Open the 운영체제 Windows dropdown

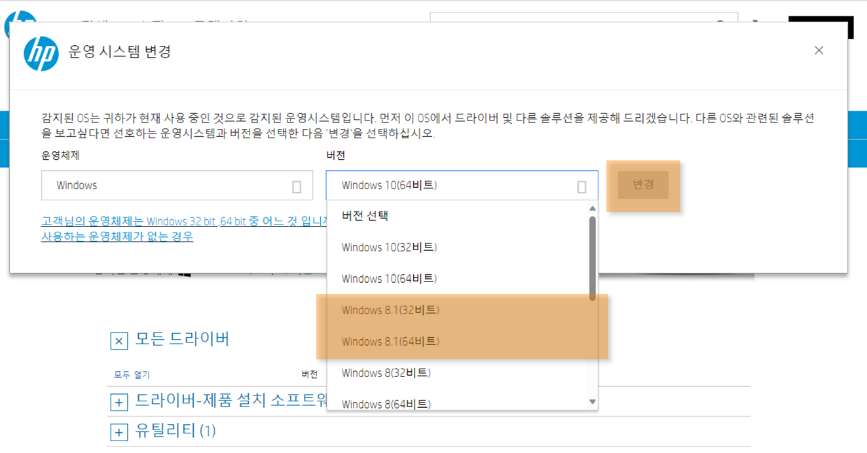177,185
